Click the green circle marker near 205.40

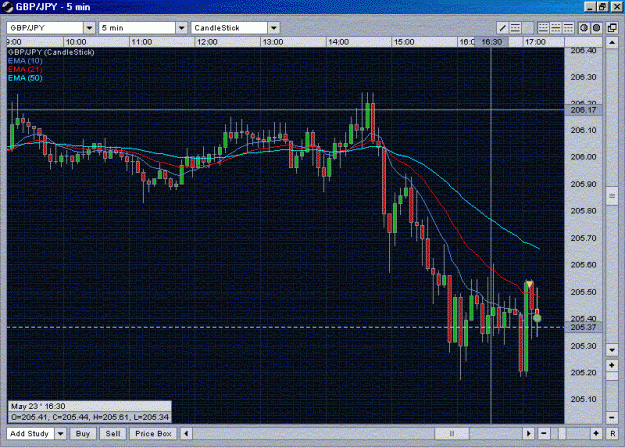click(537, 318)
